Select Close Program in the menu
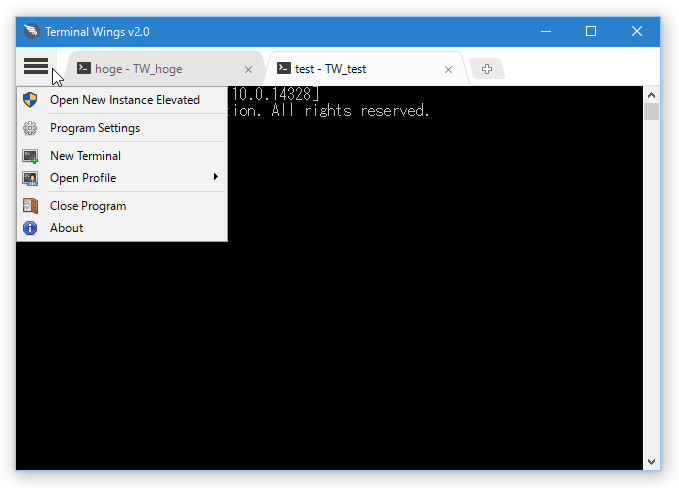This screenshot has width=679, height=488. 122,206
